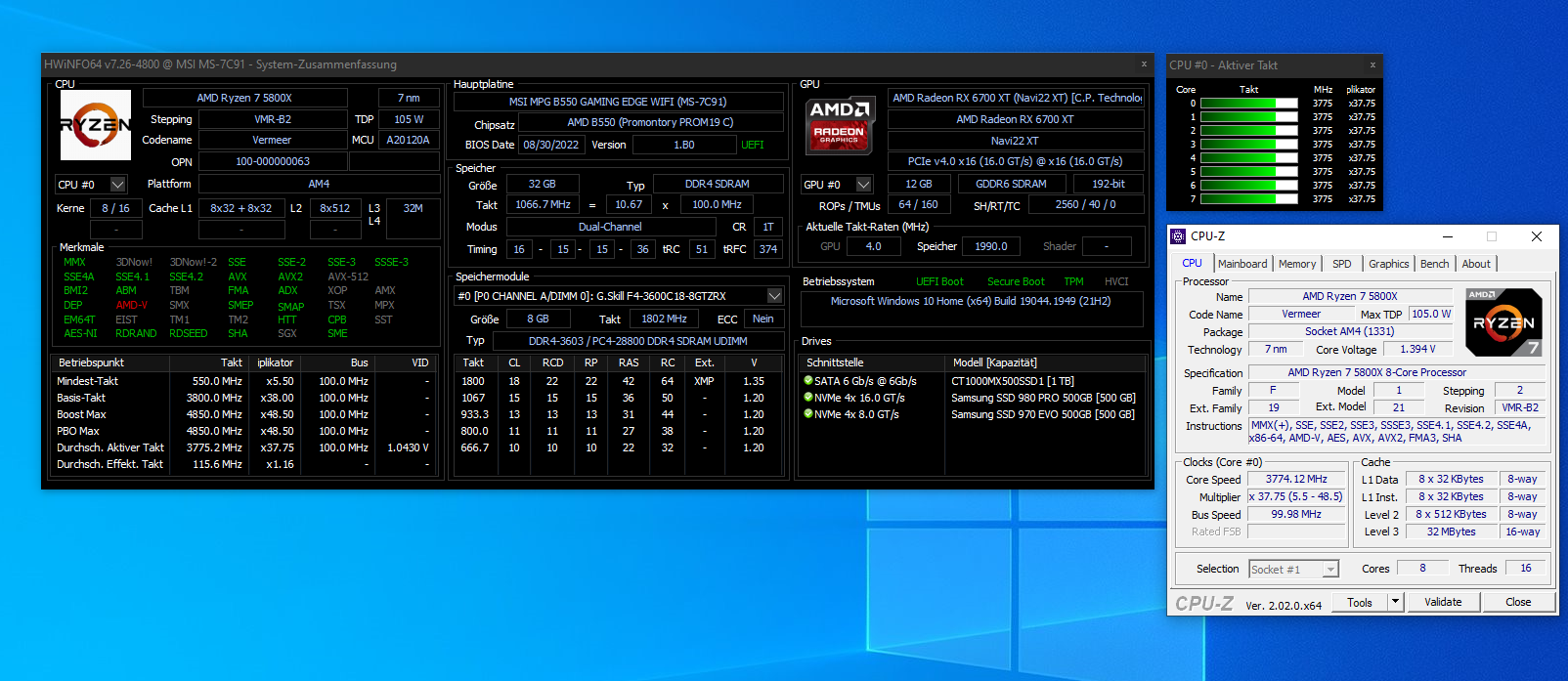
Task: Click the DDR4-3603 / PC4-28800 type field
Action: pyautogui.click(x=637, y=341)
